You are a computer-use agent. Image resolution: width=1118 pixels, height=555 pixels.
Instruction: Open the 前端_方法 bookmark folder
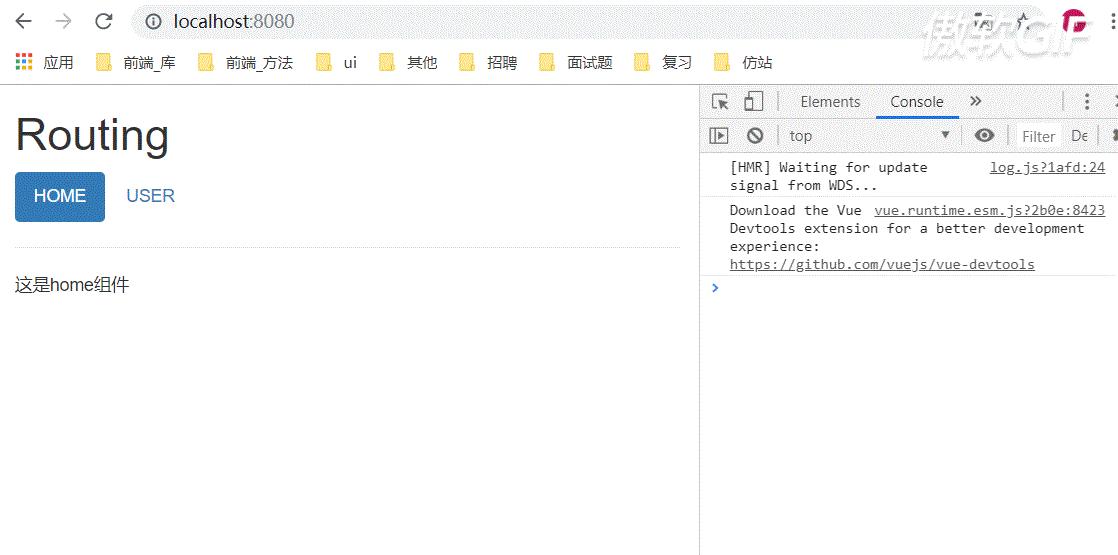click(x=246, y=63)
